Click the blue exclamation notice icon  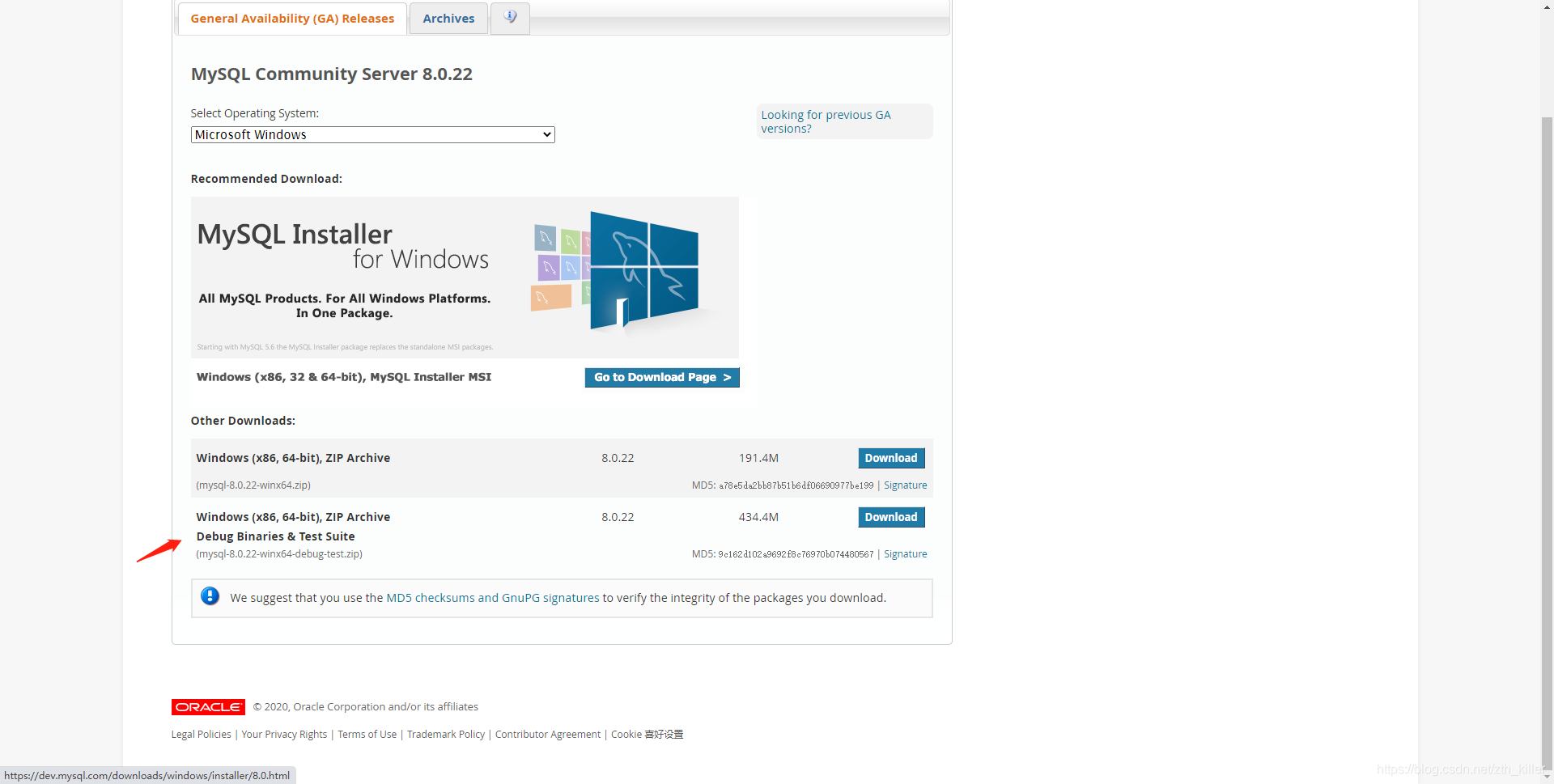(210, 596)
